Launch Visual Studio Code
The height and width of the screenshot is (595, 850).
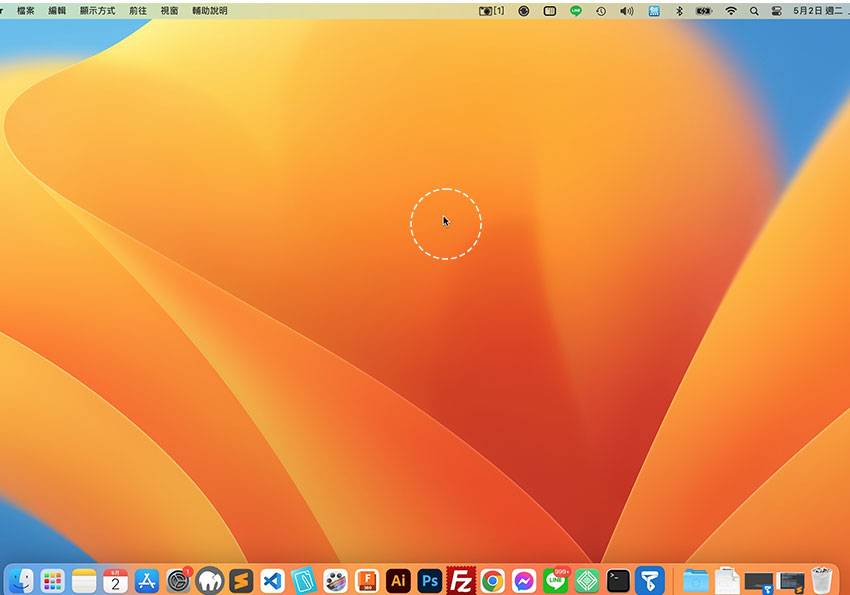tap(273, 581)
